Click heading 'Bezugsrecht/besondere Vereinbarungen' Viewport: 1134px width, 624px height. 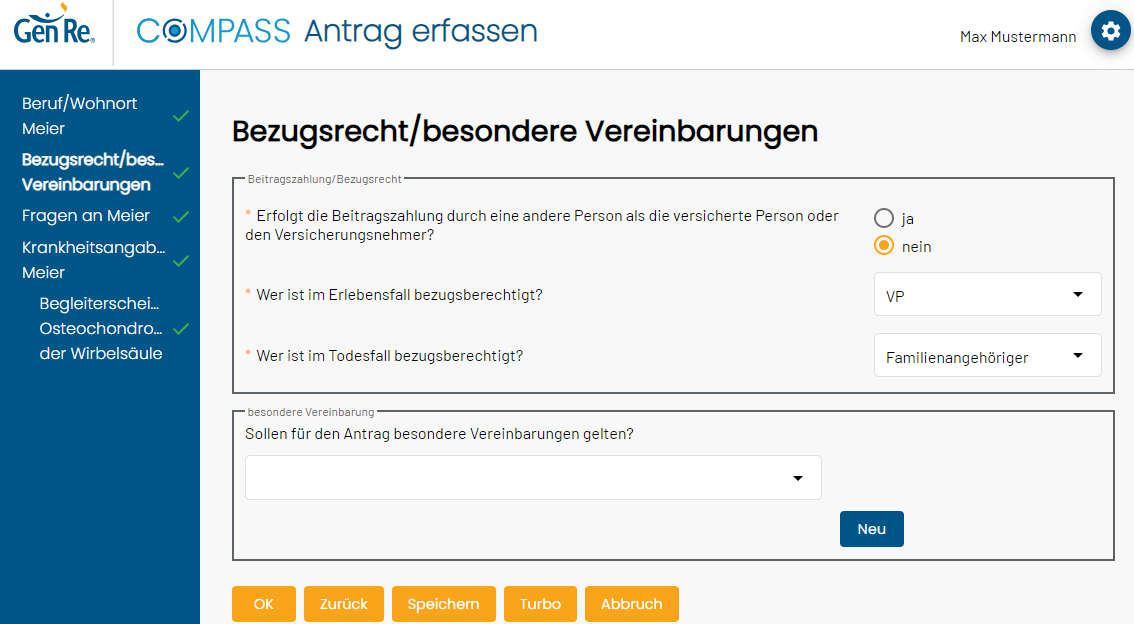525,132
